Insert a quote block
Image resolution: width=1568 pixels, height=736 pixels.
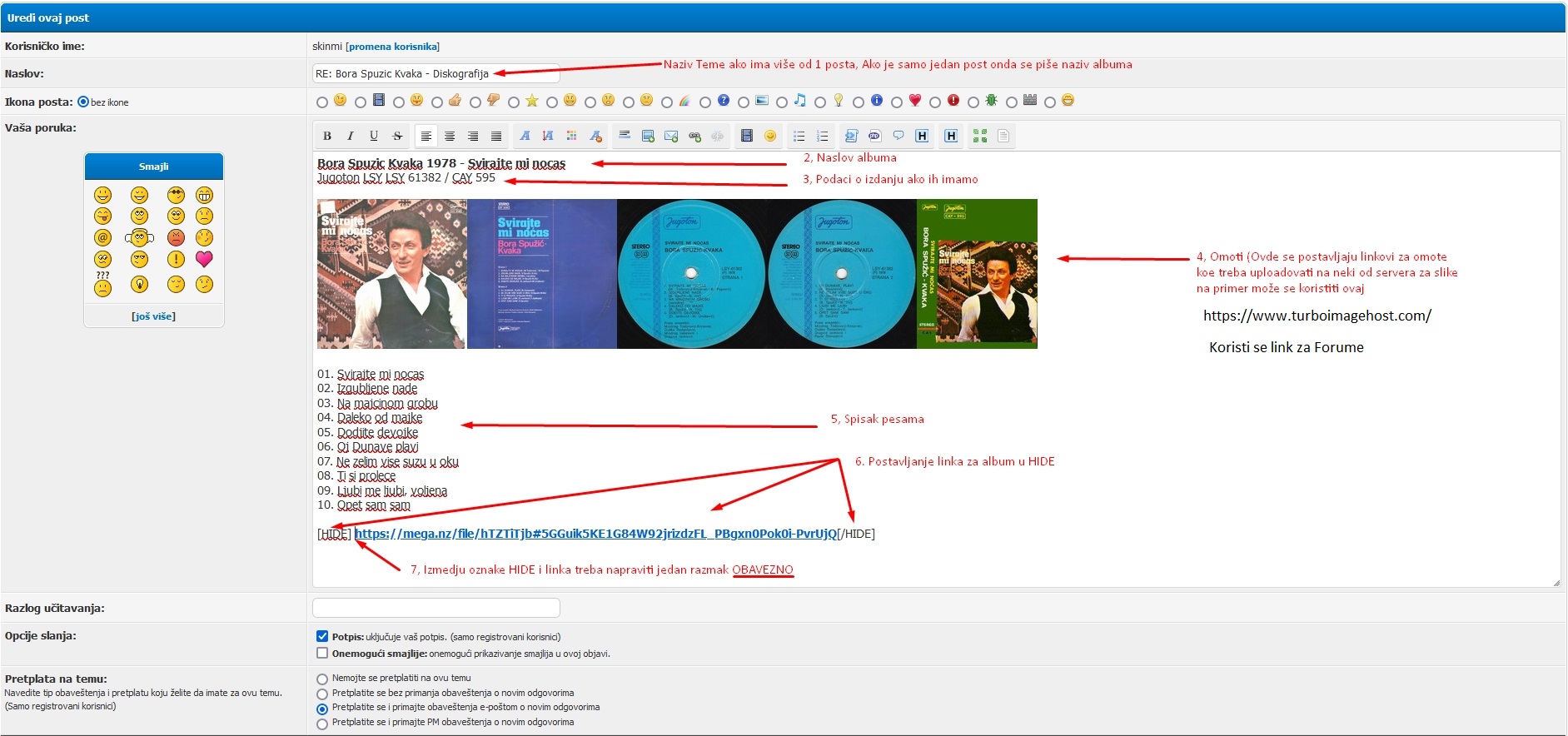(x=898, y=136)
